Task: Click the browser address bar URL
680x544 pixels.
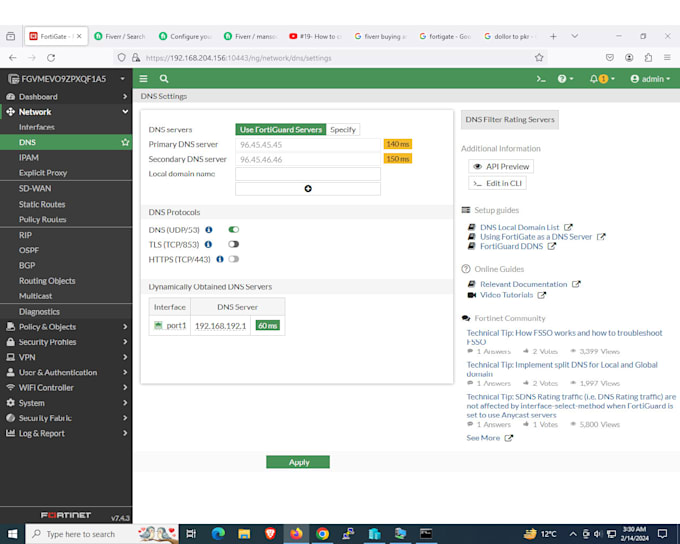Action: [239, 58]
